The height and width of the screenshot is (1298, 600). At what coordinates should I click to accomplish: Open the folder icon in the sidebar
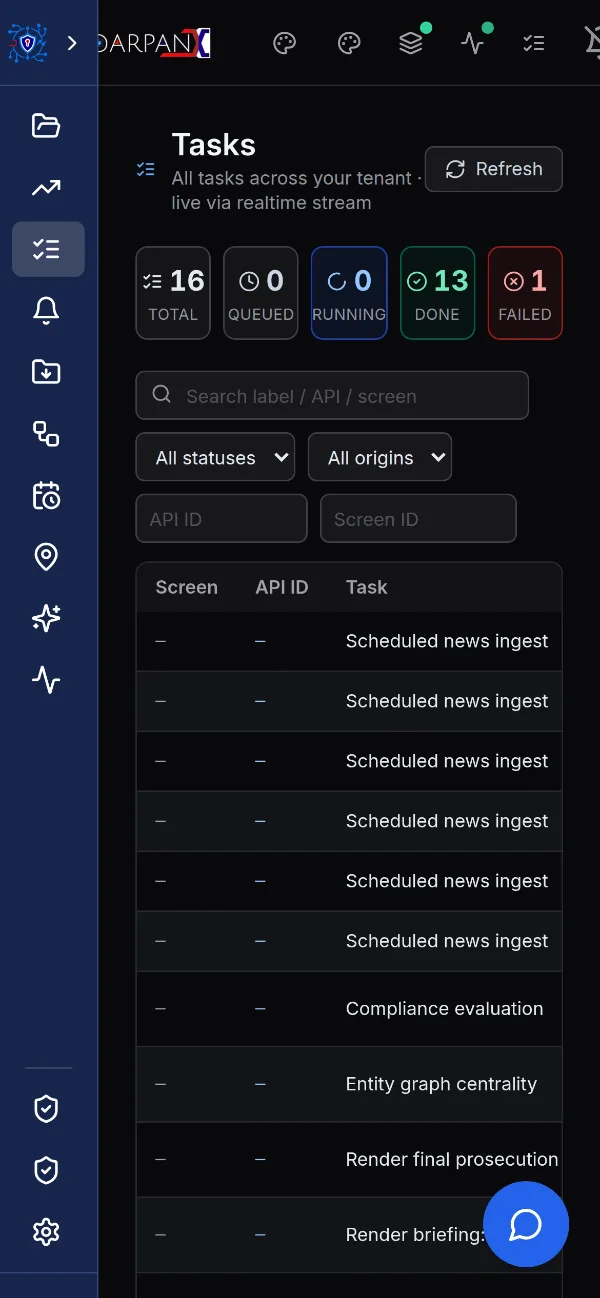click(46, 125)
